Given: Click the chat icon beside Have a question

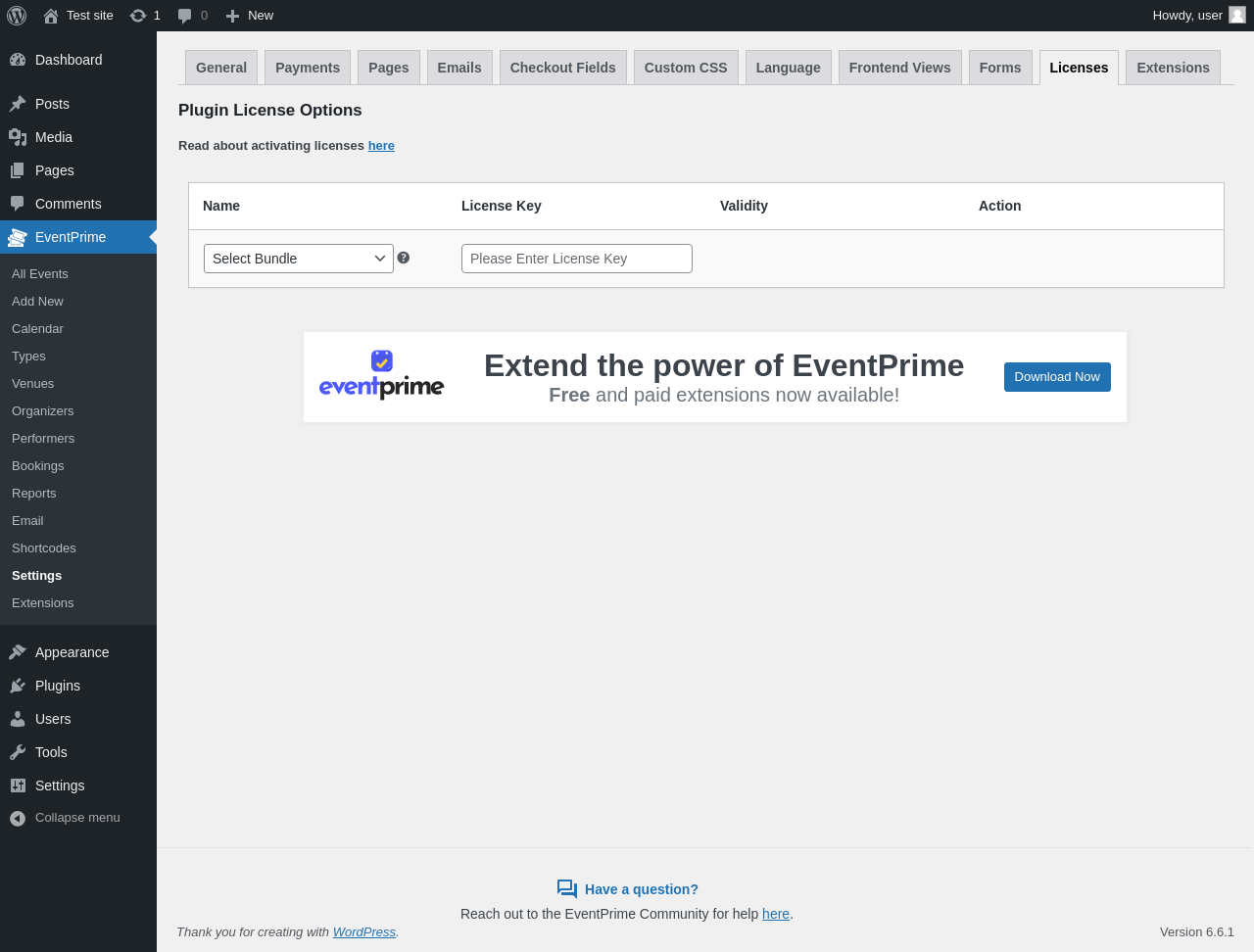Looking at the screenshot, I should pyautogui.click(x=567, y=889).
